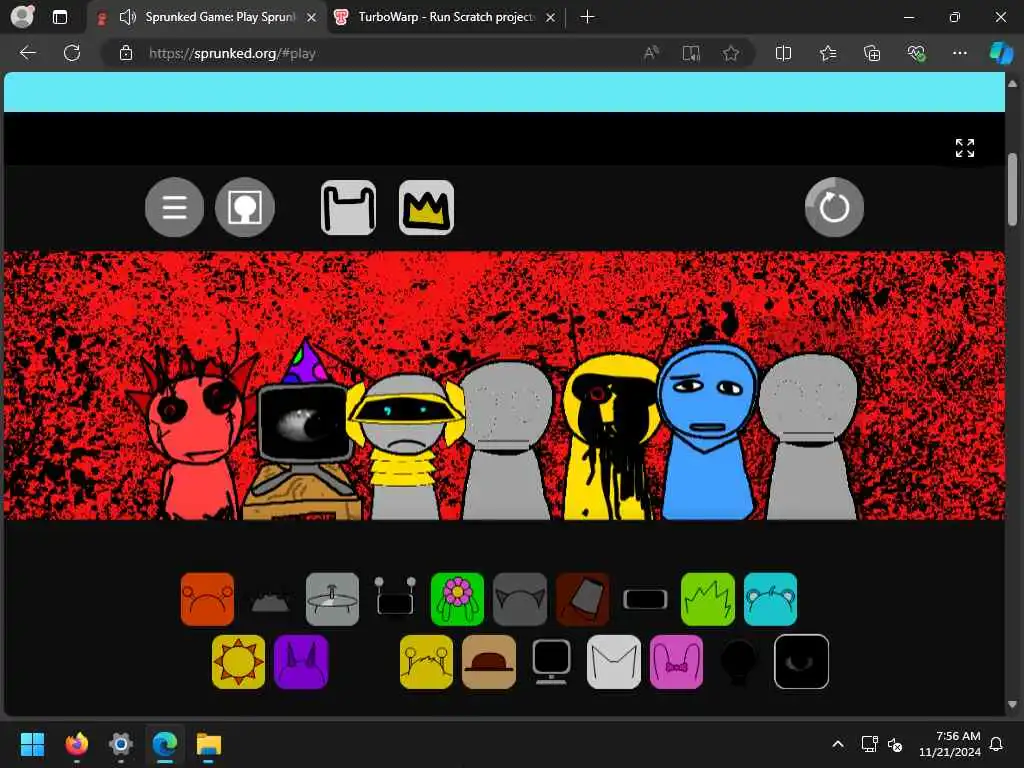Click the character silhouette round button
Image resolution: width=1024 pixels, height=768 pixels.
pos(245,207)
